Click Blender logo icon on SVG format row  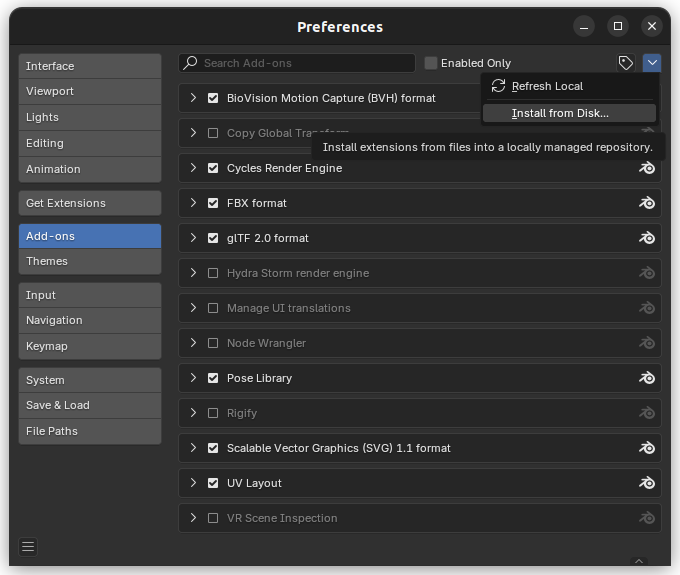pos(647,448)
